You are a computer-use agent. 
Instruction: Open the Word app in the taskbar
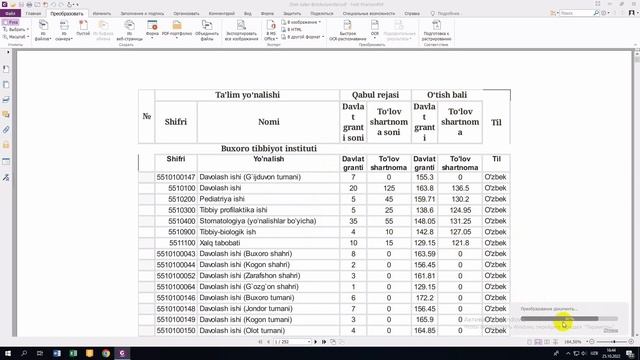[x=57, y=353]
